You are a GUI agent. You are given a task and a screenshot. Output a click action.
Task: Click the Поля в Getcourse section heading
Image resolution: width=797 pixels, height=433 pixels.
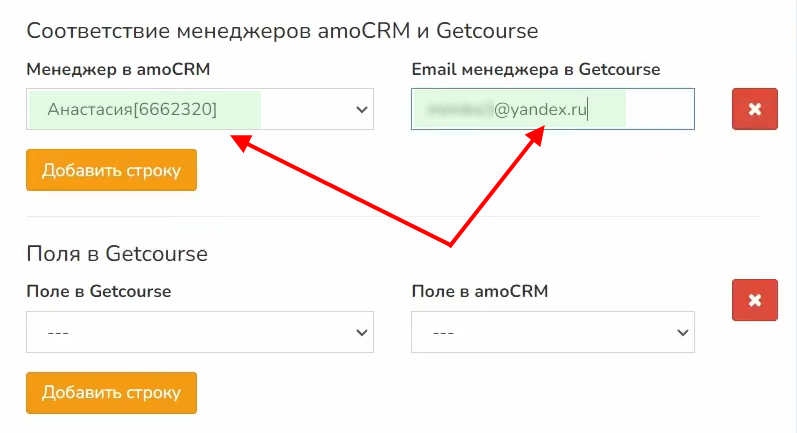(117, 253)
